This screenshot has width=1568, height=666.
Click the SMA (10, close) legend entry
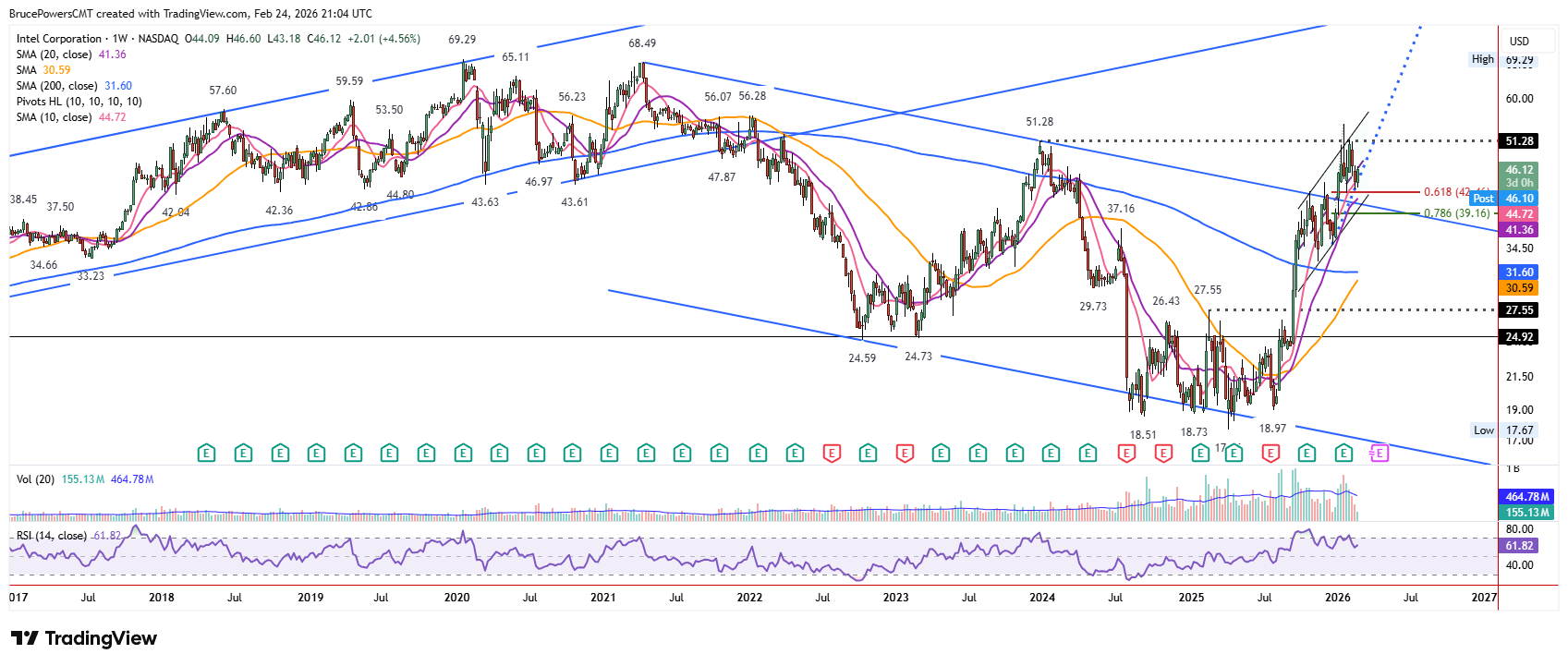[71, 117]
